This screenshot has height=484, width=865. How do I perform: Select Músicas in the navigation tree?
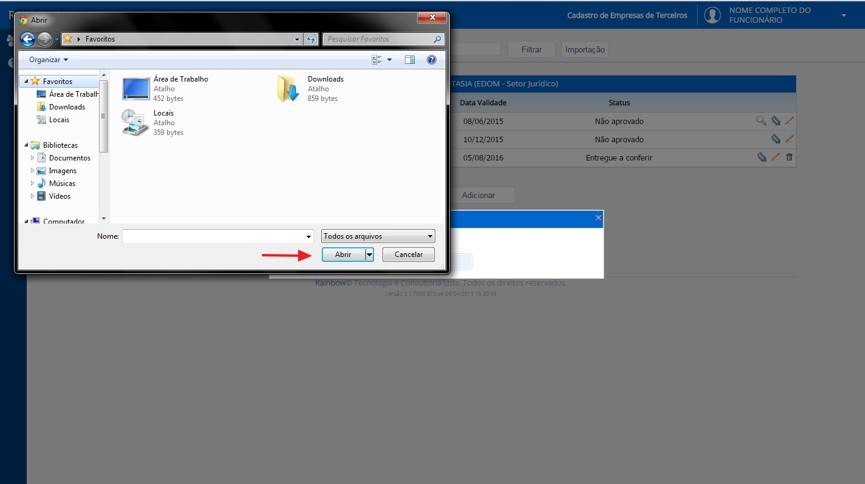pos(62,183)
